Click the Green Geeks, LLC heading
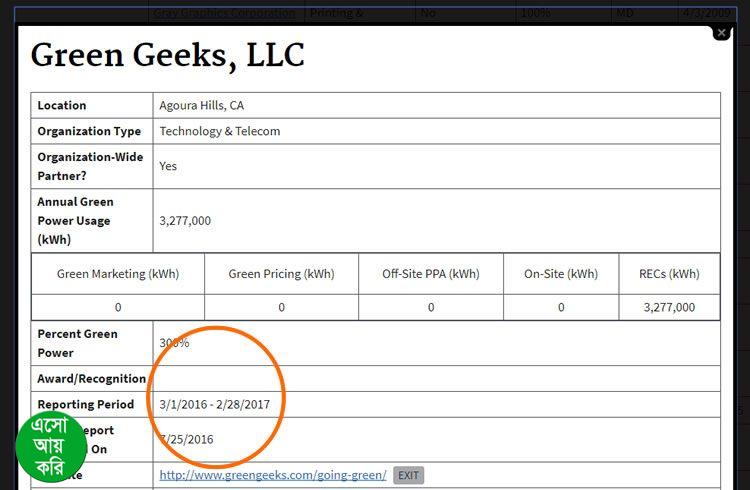The image size is (750, 490). click(x=167, y=54)
